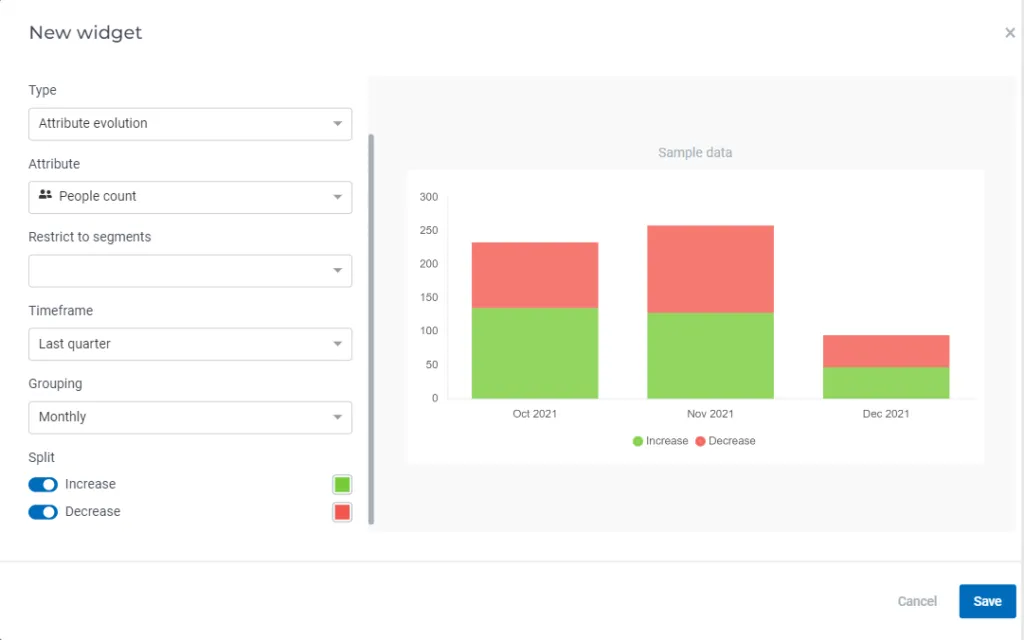Click the Oct 2021 axis label

(x=535, y=414)
